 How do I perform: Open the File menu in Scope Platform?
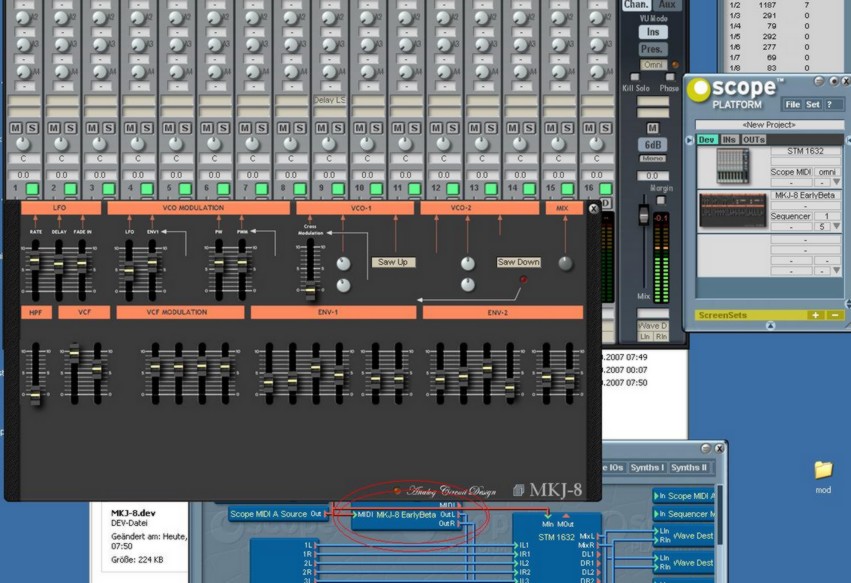coord(792,104)
